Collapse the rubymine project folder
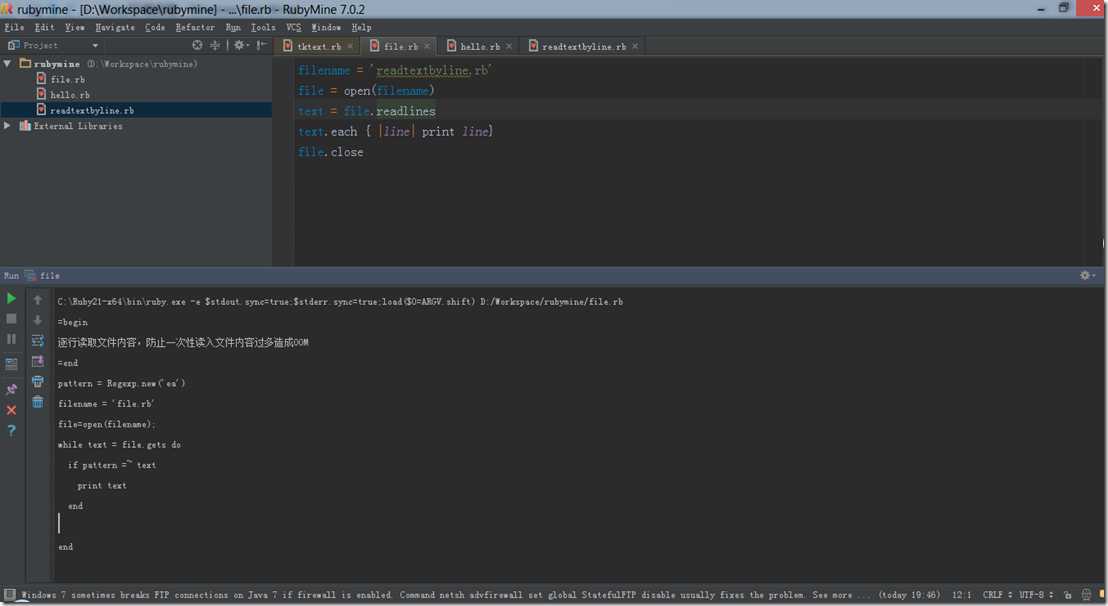 point(7,64)
